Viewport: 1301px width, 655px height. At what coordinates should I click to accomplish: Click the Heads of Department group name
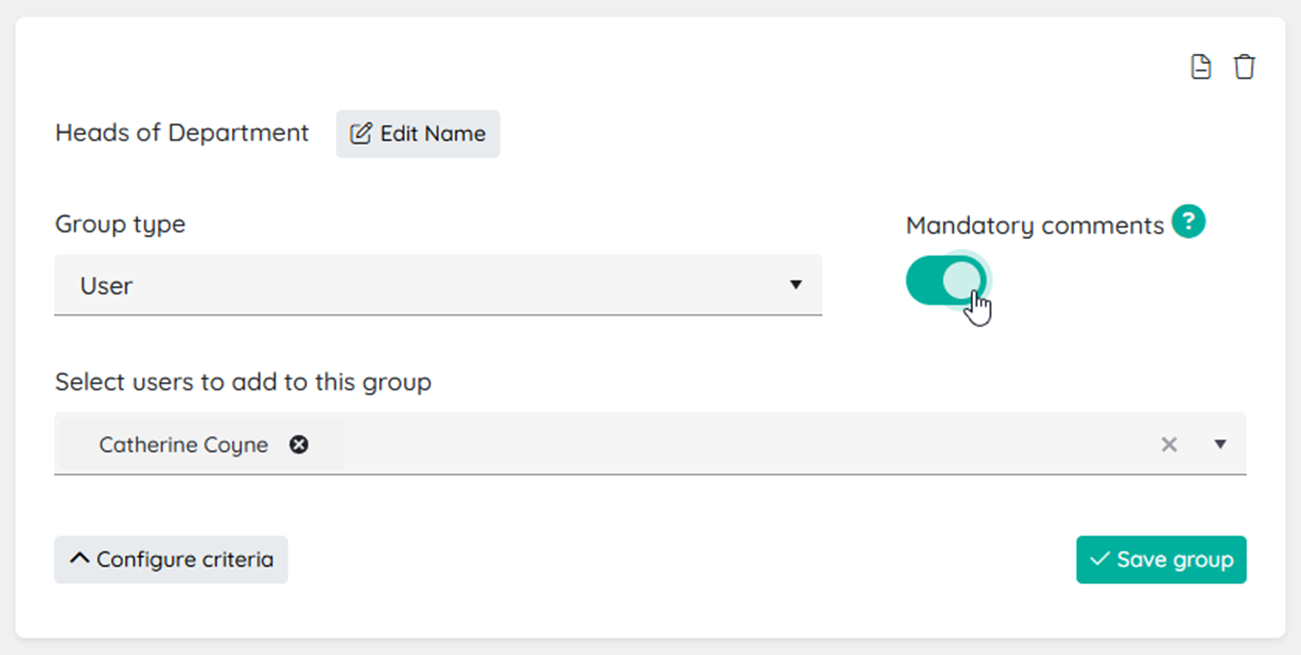[182, 133]
